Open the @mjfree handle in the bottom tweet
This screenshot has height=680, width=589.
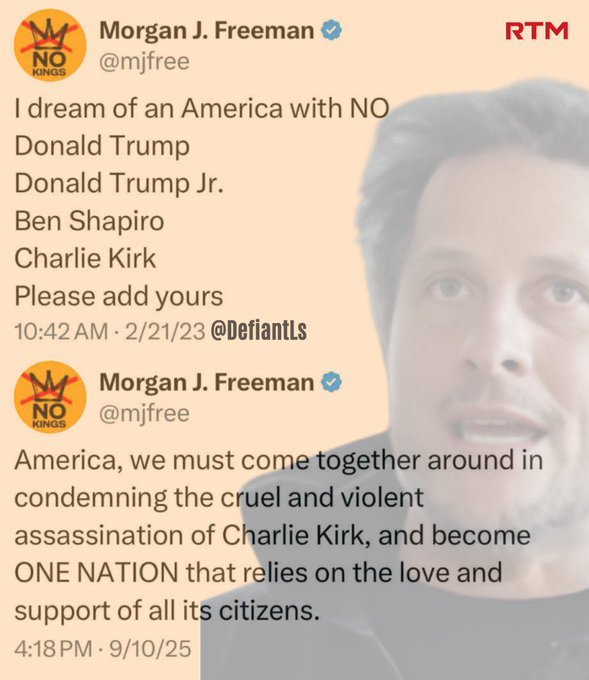pyautogui.click(x=144, y=414)
